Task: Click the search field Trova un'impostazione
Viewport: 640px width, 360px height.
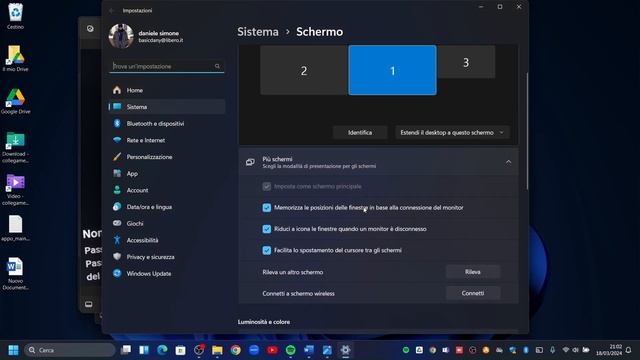Action: [x=167, y=66]
